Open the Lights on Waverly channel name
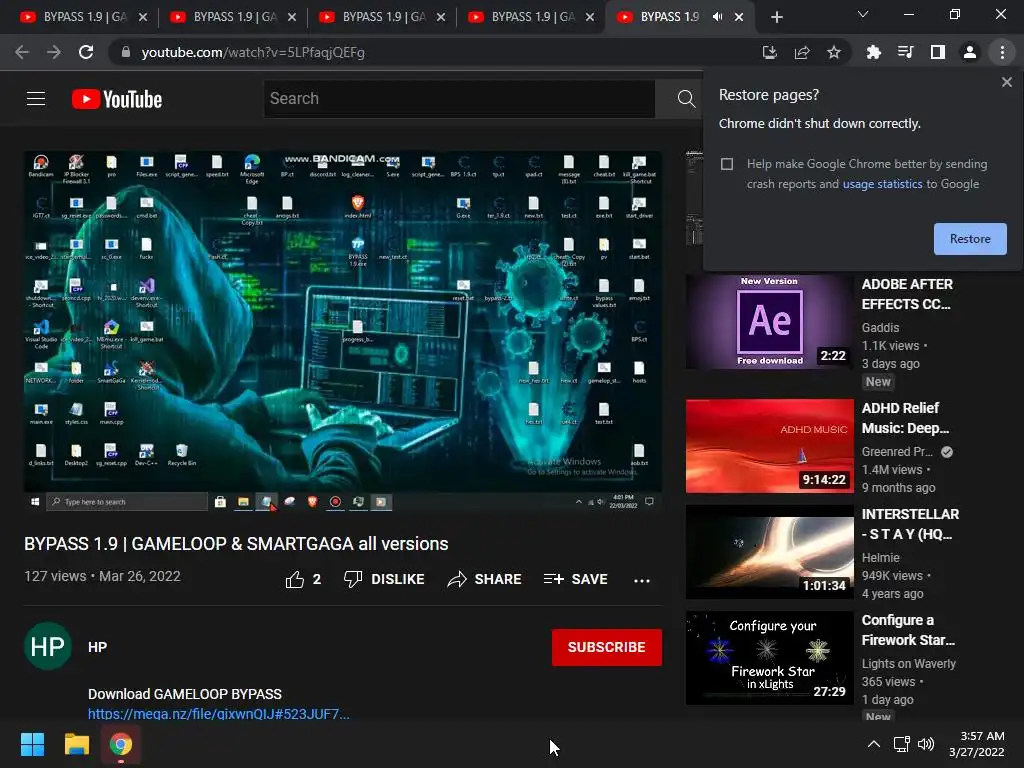This screenshot has width=1024, height=768. 908,664
